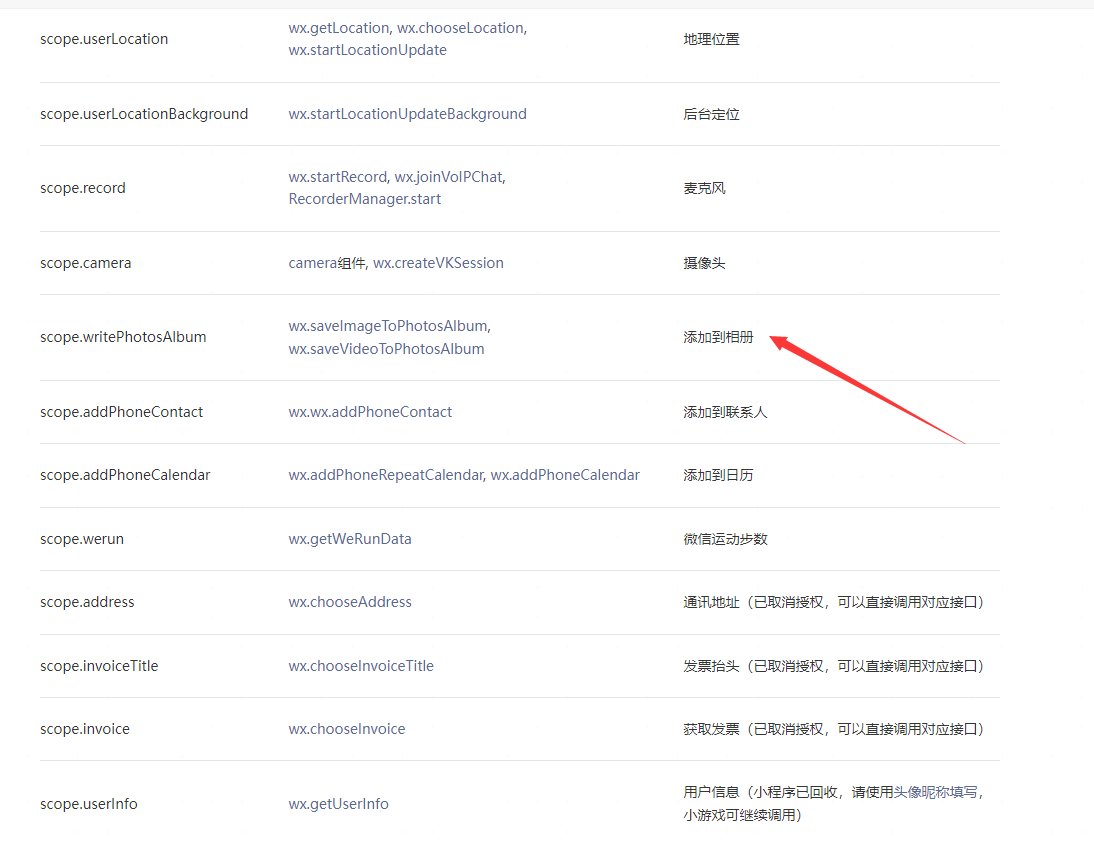Open the wx.chooseAddress link

click(350, 602)
